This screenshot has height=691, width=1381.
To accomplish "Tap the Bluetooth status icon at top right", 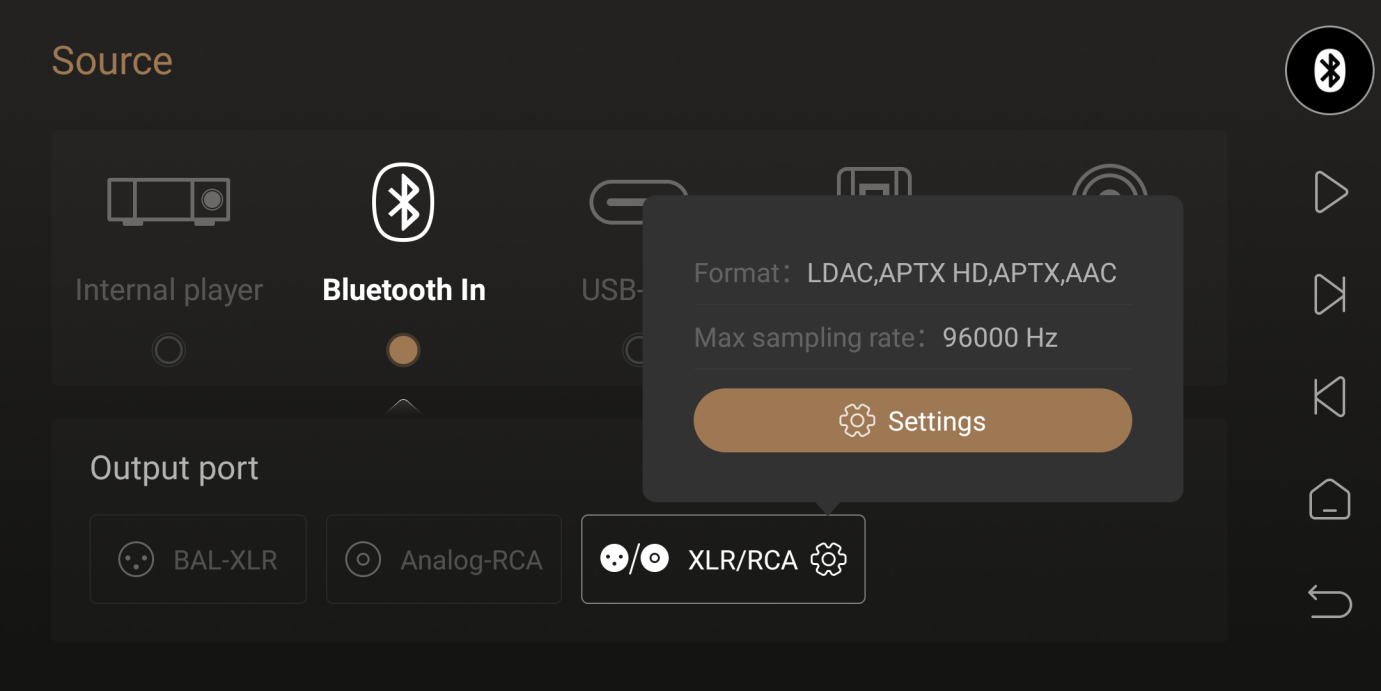I will coord(1329,70).
